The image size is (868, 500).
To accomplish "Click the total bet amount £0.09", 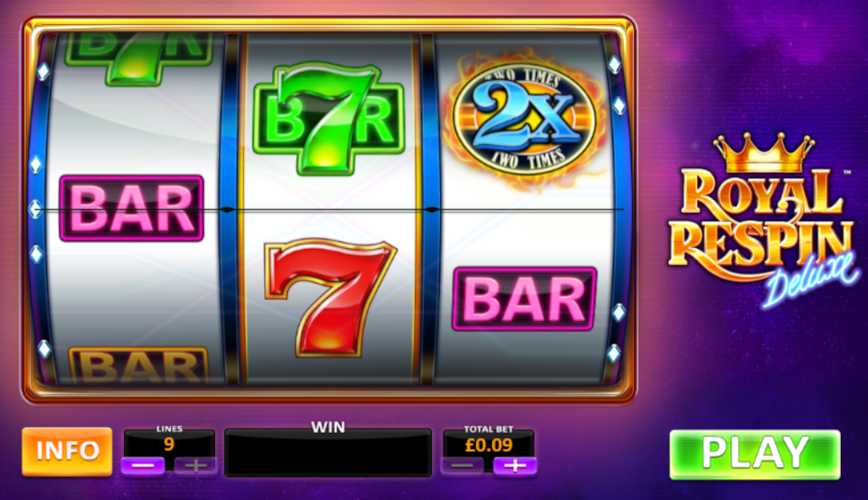I will pos(488,445).
